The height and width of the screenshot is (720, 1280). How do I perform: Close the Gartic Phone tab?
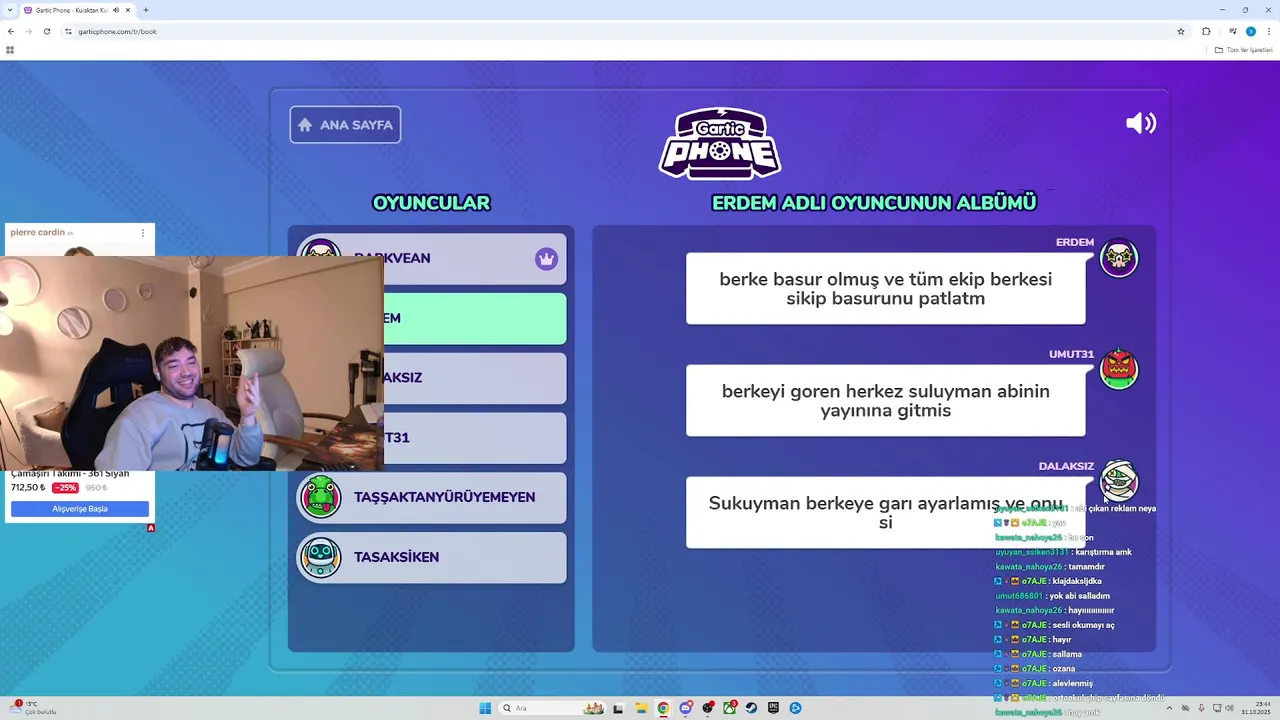pos(128,10)
